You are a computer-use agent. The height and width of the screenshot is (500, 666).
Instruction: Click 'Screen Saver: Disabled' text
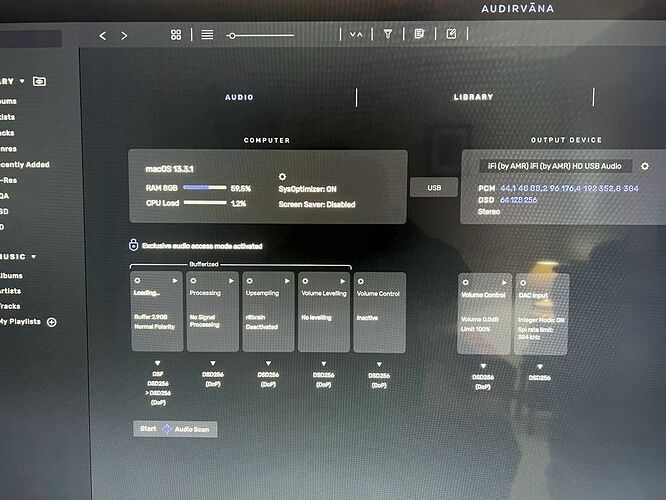pos(317,204)
